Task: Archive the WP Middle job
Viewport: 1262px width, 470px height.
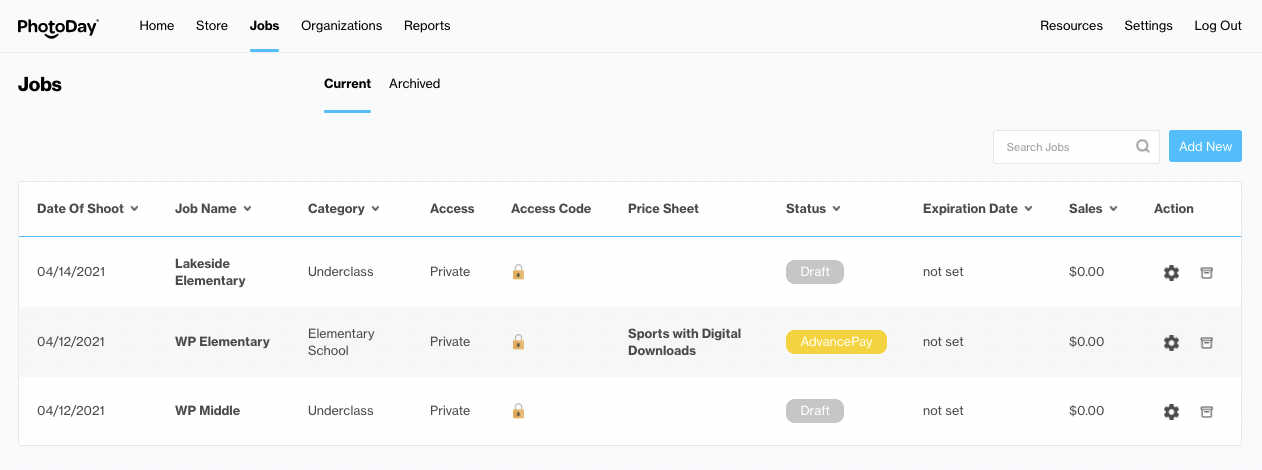Action: [1206, 411]
